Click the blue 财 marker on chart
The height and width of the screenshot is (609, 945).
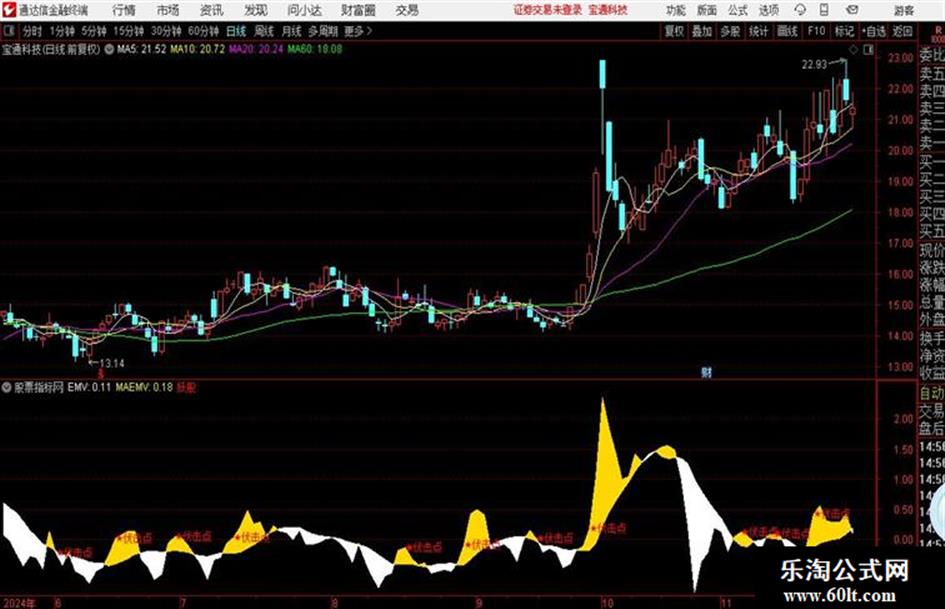(x=706, y=373)
